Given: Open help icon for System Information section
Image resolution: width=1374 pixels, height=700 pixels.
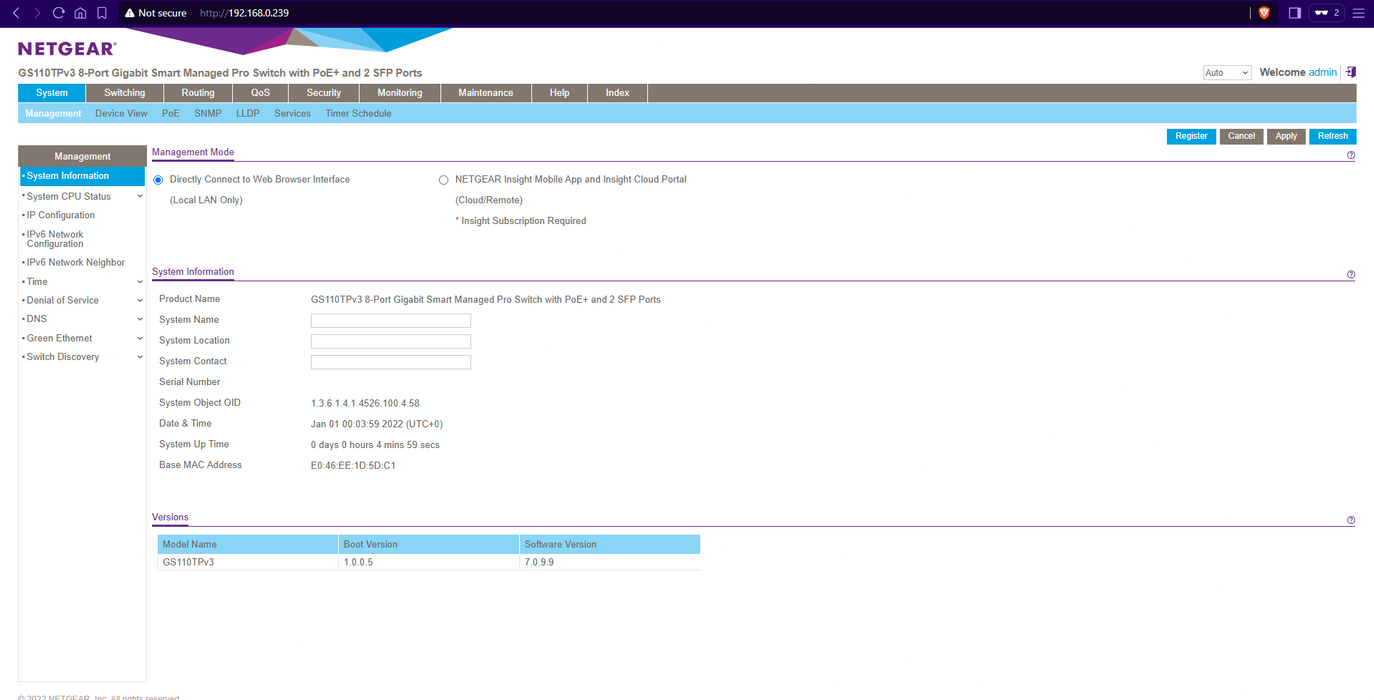Looking at the screenshot, I should point(1351,275).
